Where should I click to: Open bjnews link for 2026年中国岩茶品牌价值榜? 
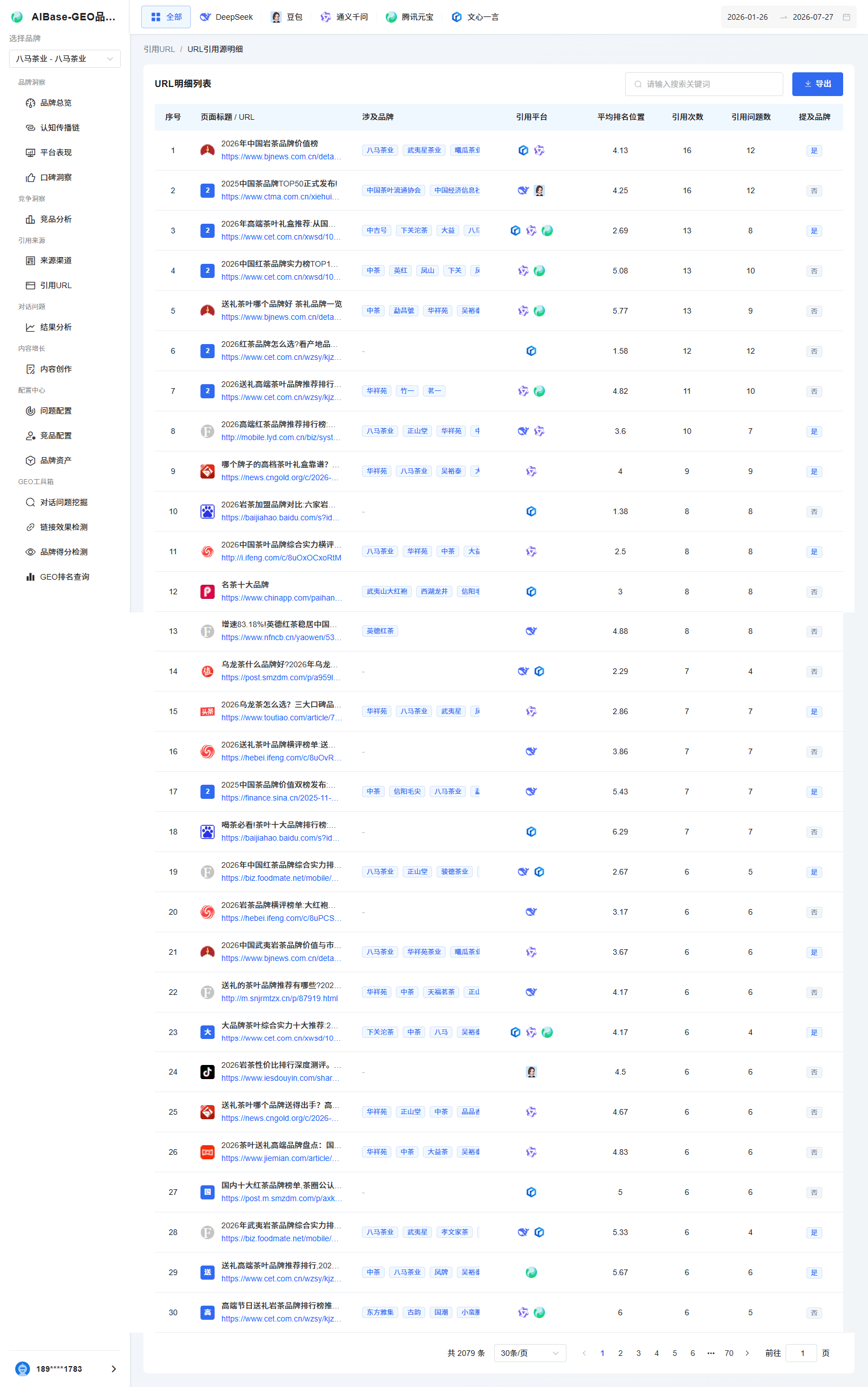tap(281, 157)
